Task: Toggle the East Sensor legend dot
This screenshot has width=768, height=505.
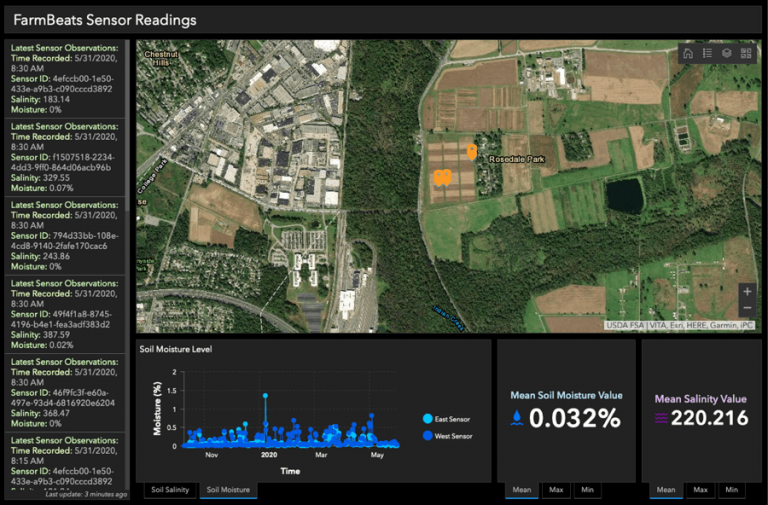Action: point(428,419)
